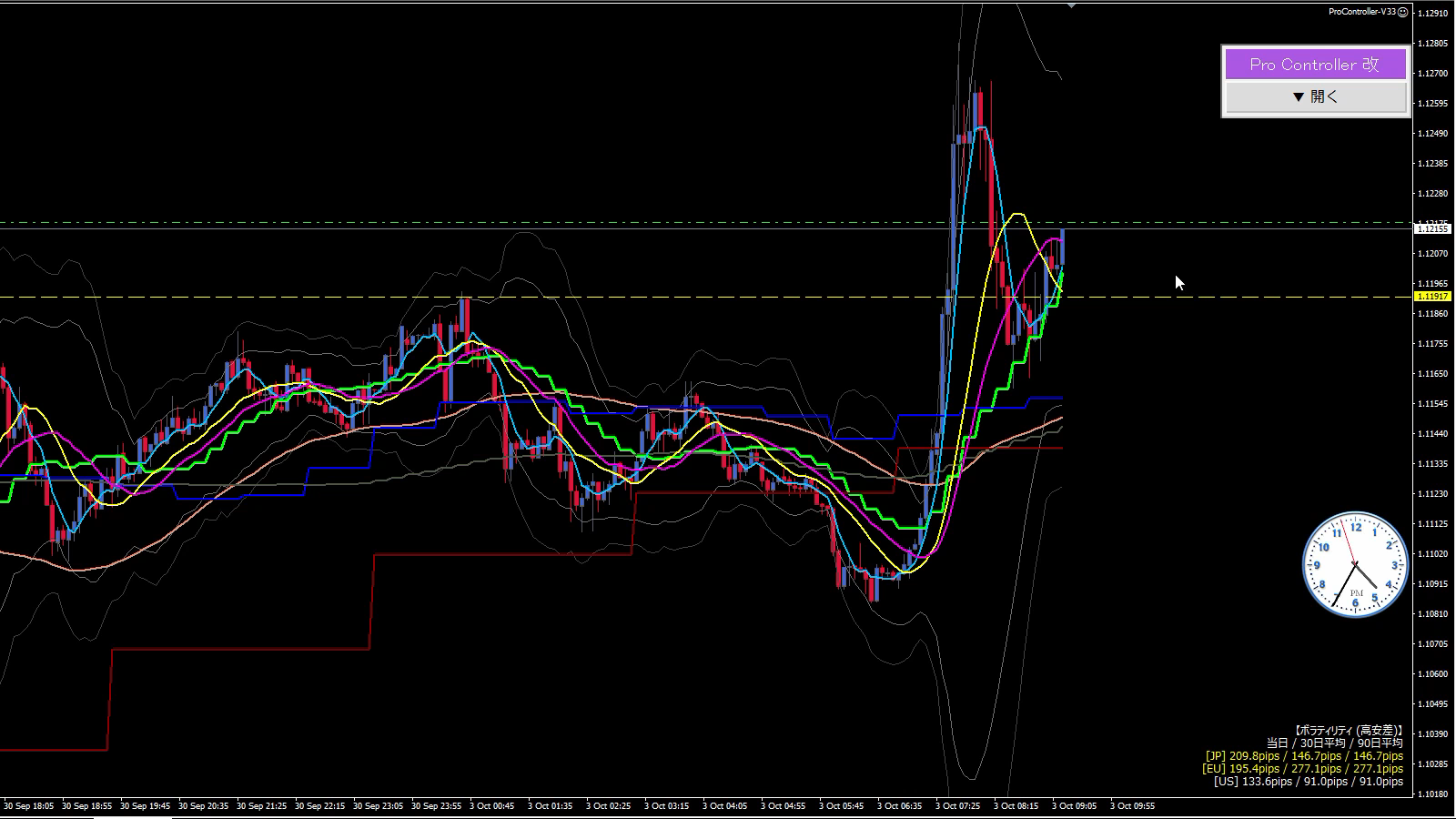The width and height of the screenshot is (1456, 819).
Task: Click the 3 Oct 00:45 time axis label
Action: [491, 806]
